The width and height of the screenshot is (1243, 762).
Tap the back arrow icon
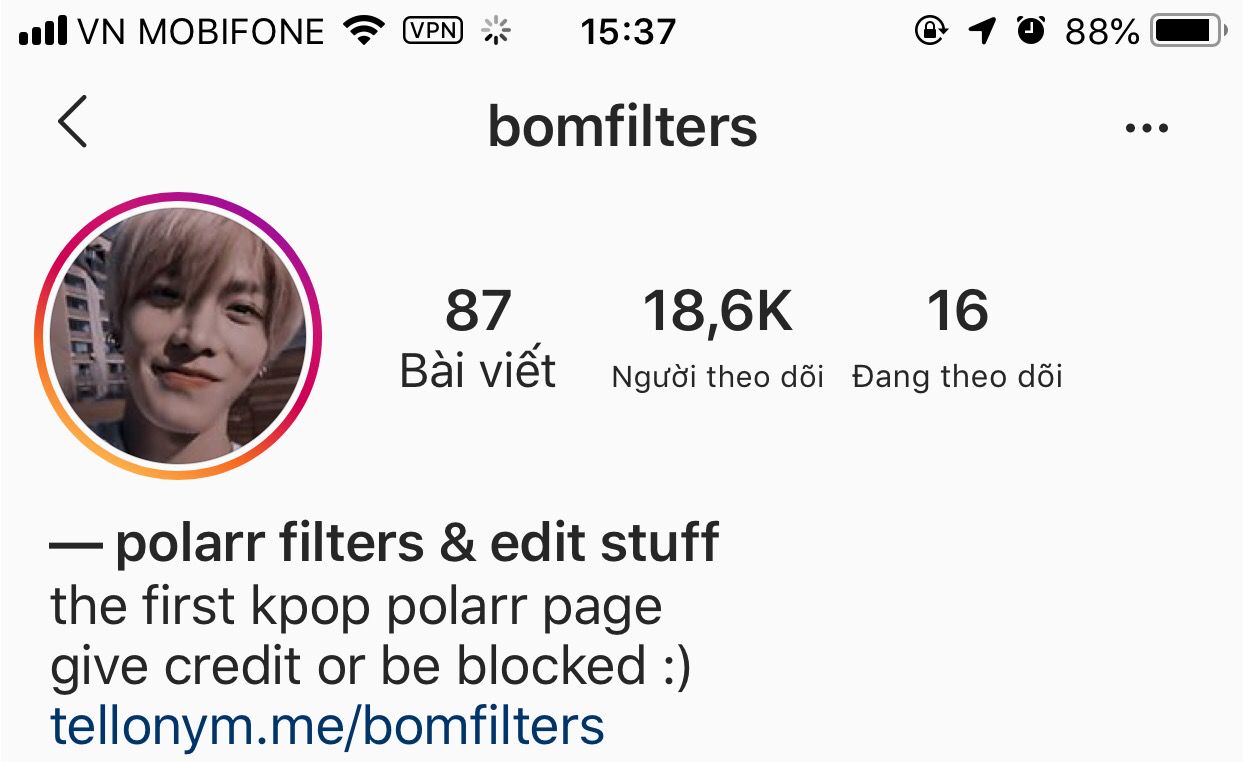click(73, 122)
